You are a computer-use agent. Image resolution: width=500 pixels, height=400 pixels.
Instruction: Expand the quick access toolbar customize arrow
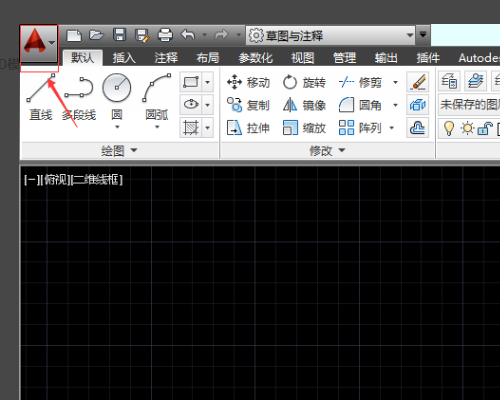coord(423,35)
